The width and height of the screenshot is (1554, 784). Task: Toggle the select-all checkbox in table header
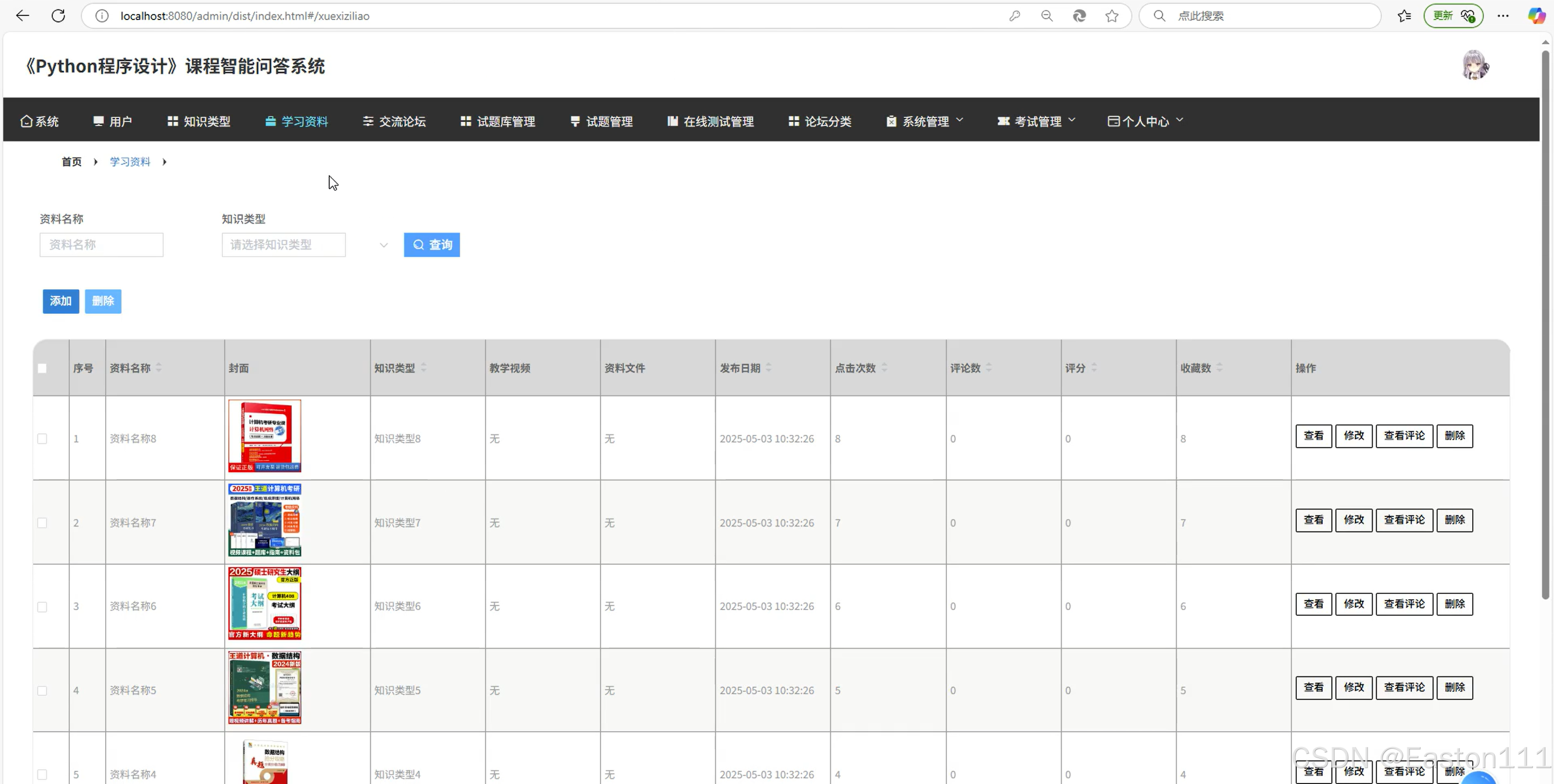42,369
